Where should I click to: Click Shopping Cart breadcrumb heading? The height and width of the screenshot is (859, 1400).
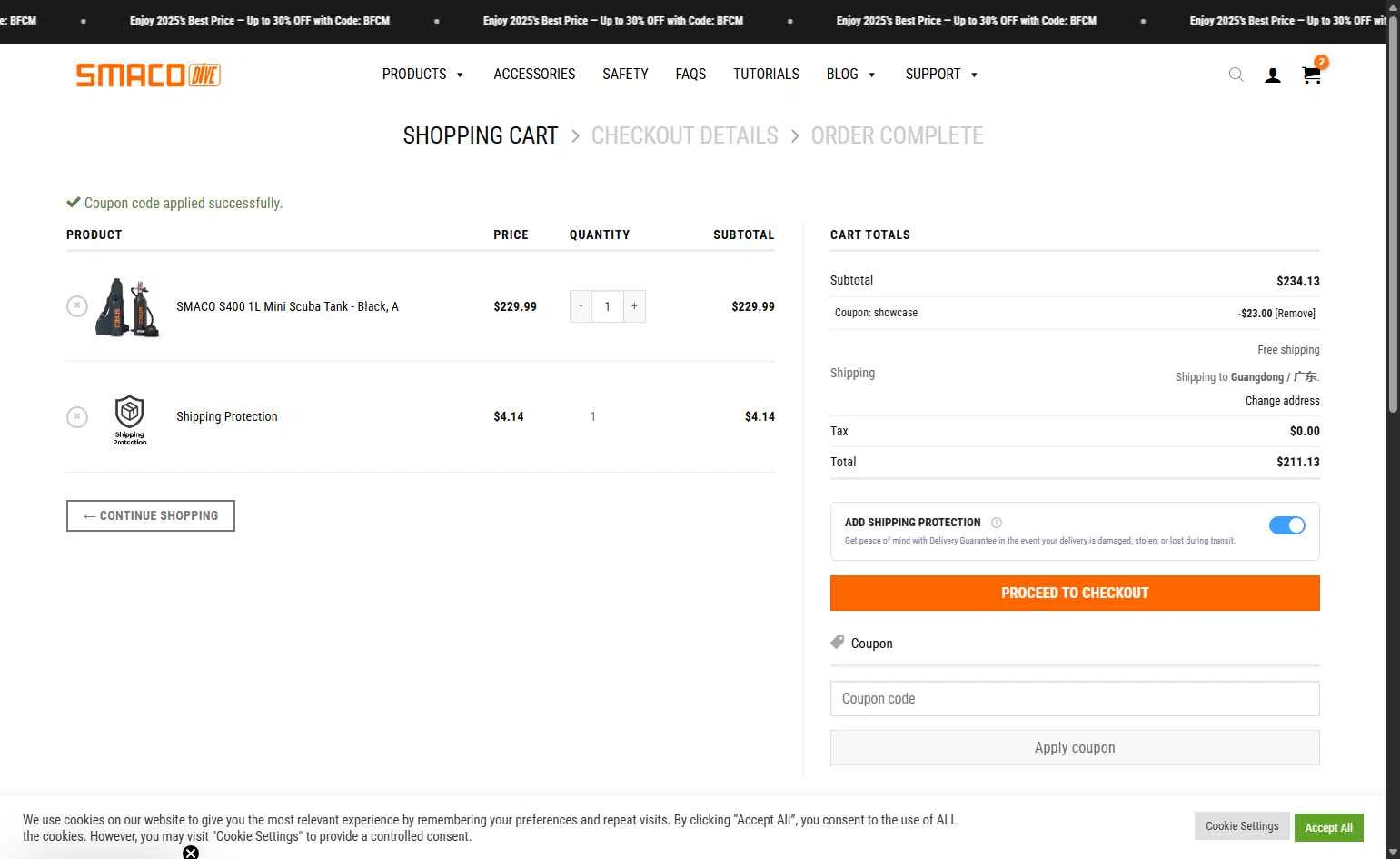(481, 135)
